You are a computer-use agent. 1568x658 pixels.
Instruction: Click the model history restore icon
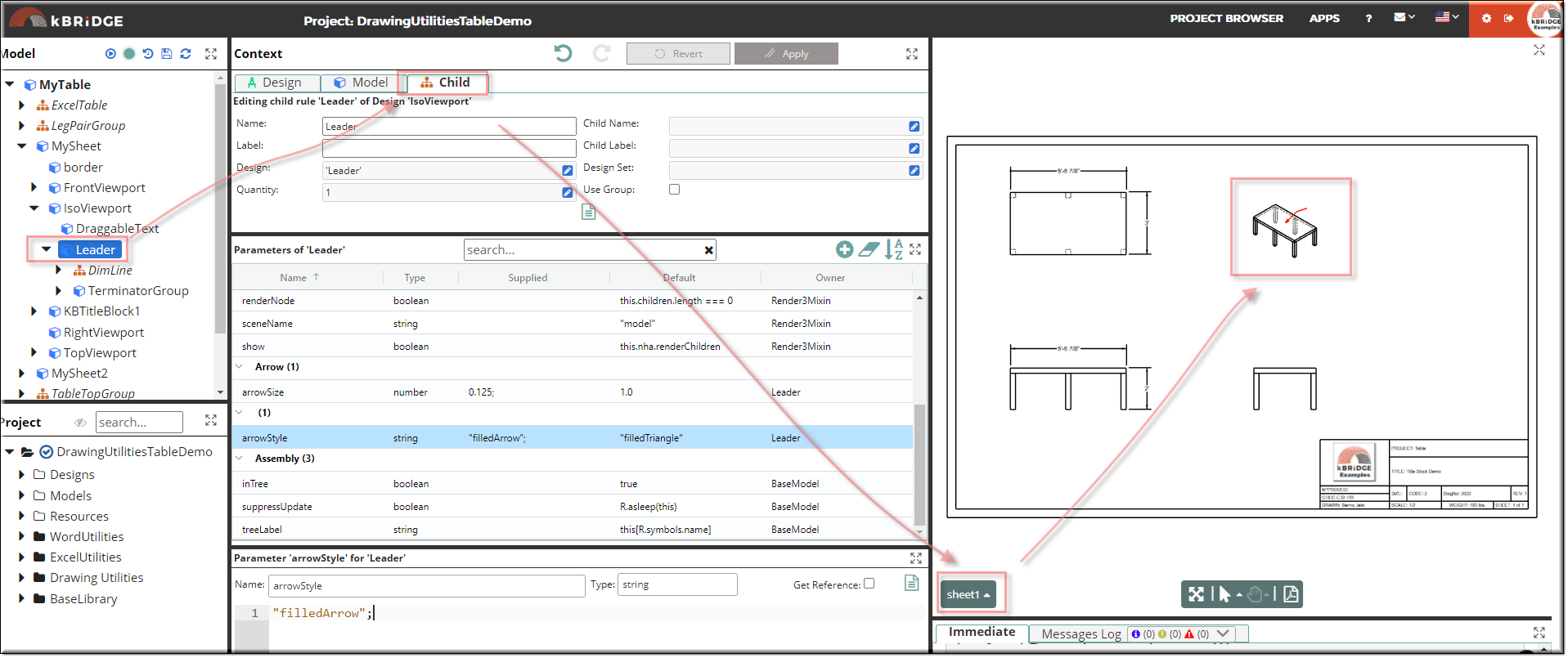tap(148, 54)
